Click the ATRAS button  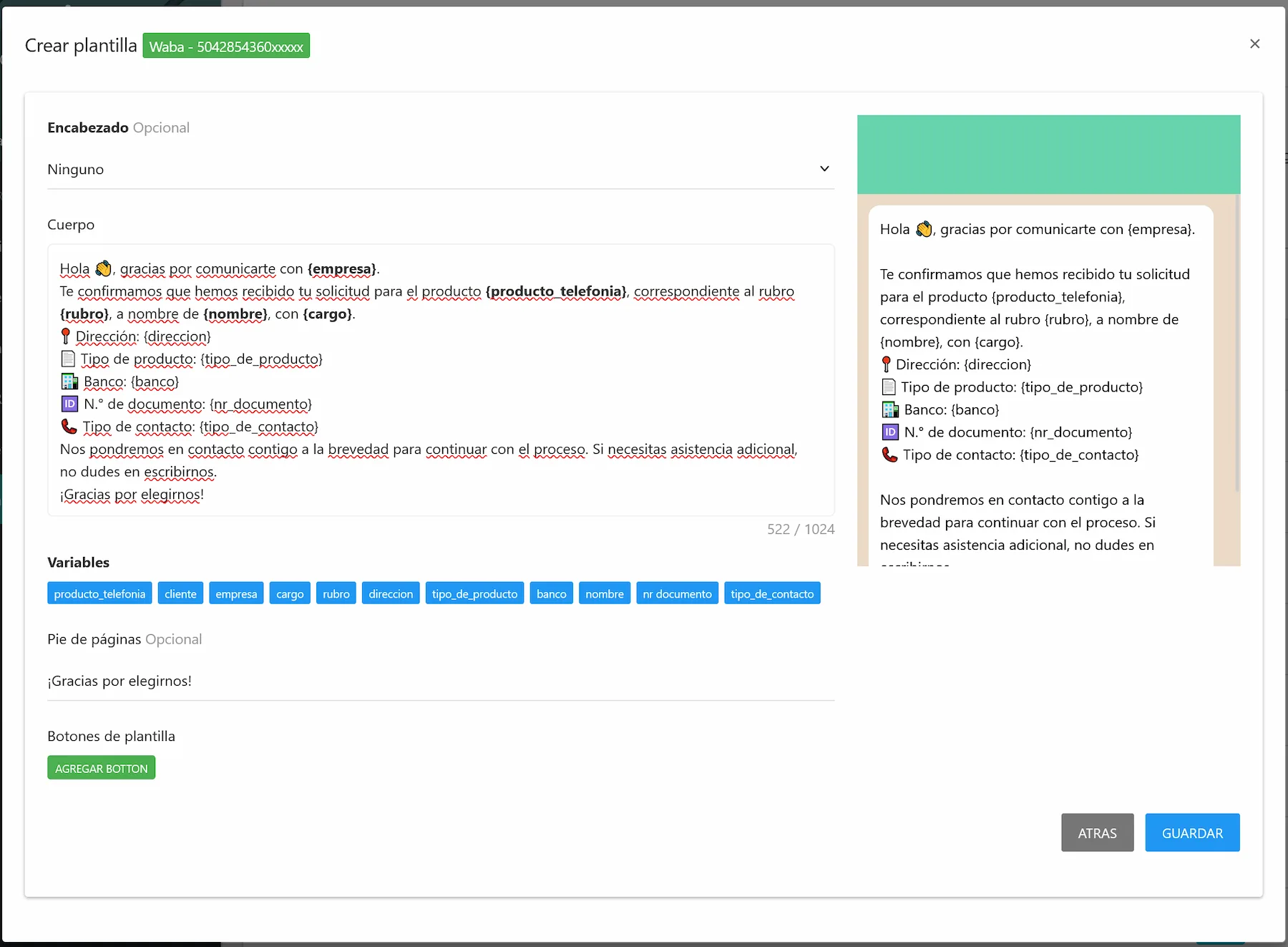1097,832
